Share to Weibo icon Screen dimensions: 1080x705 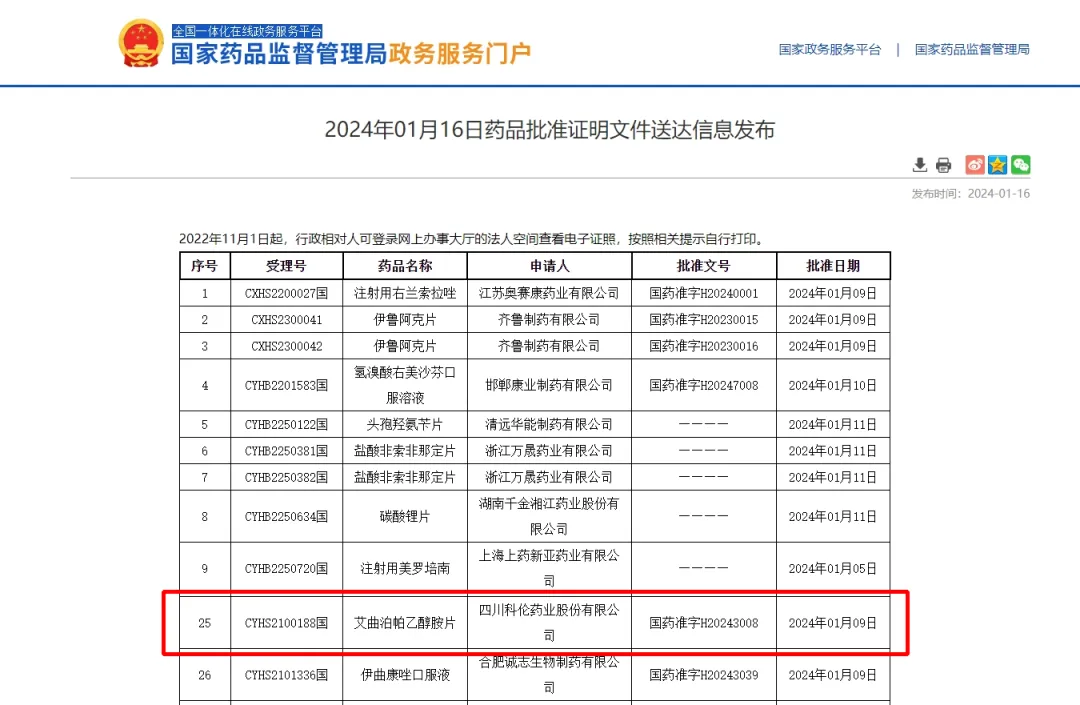[x=975, y=165]
